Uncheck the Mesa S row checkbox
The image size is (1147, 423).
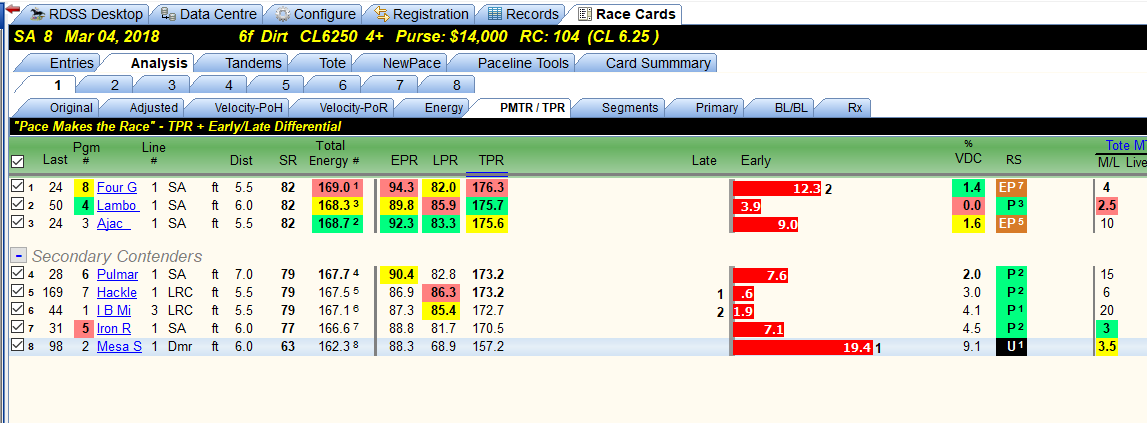(18, 347)
